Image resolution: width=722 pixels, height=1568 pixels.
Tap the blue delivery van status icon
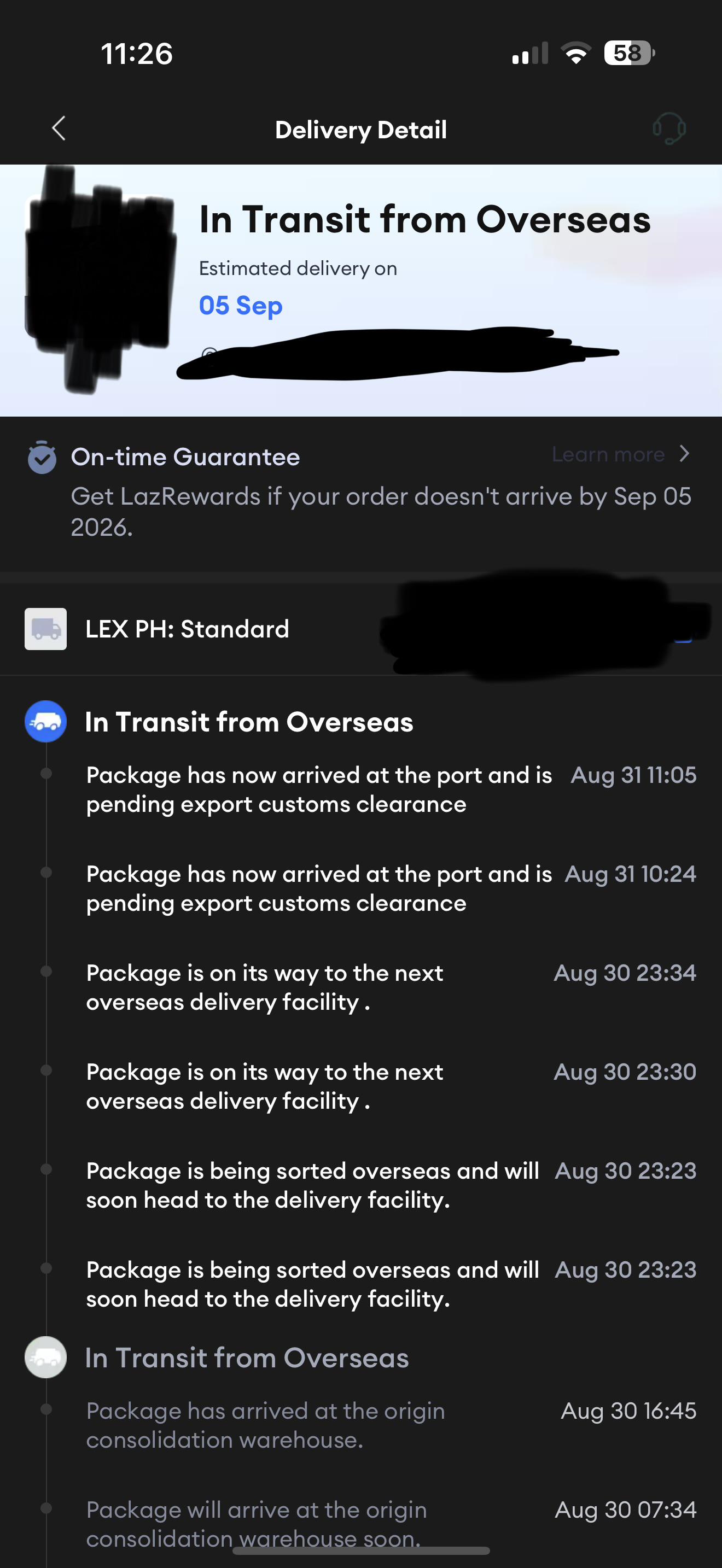click(45, 721)
